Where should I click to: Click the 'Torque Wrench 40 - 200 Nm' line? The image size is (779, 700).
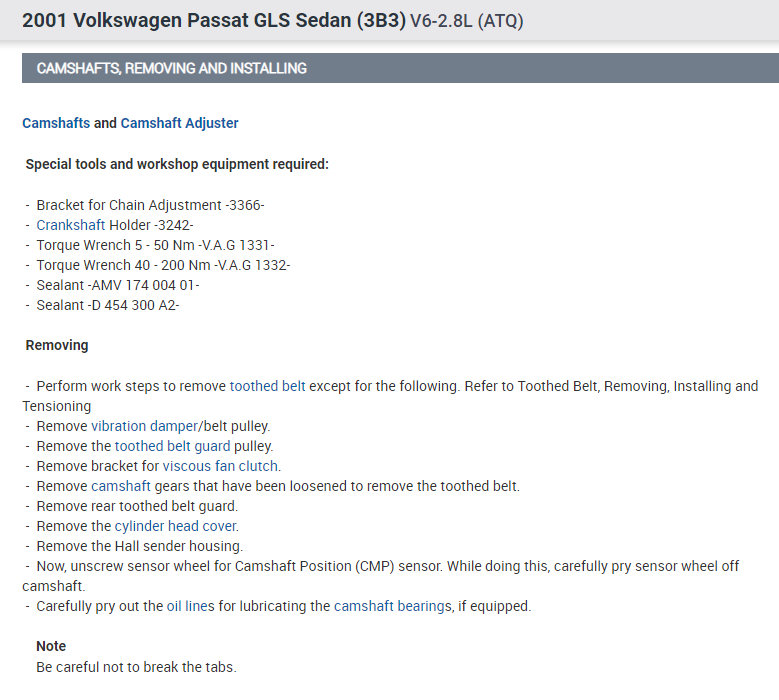point(163,265)
